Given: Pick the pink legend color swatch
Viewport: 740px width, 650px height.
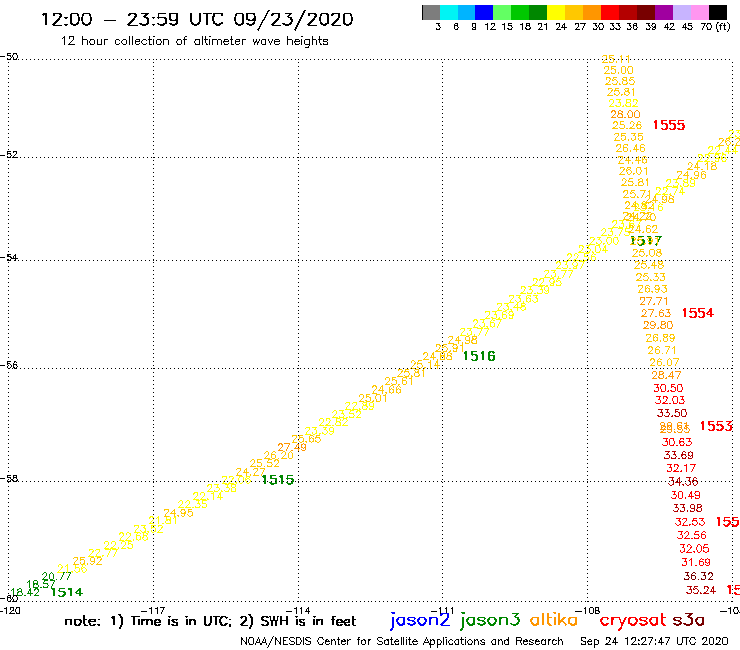Looking at the screenshot, I should pos(699,12).
